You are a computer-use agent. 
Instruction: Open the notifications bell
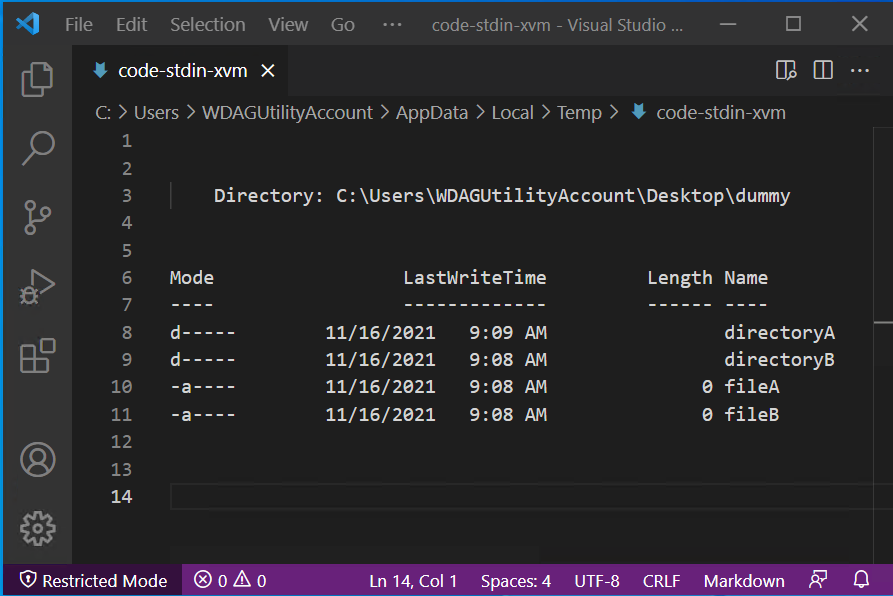click(x=861, y=580)
